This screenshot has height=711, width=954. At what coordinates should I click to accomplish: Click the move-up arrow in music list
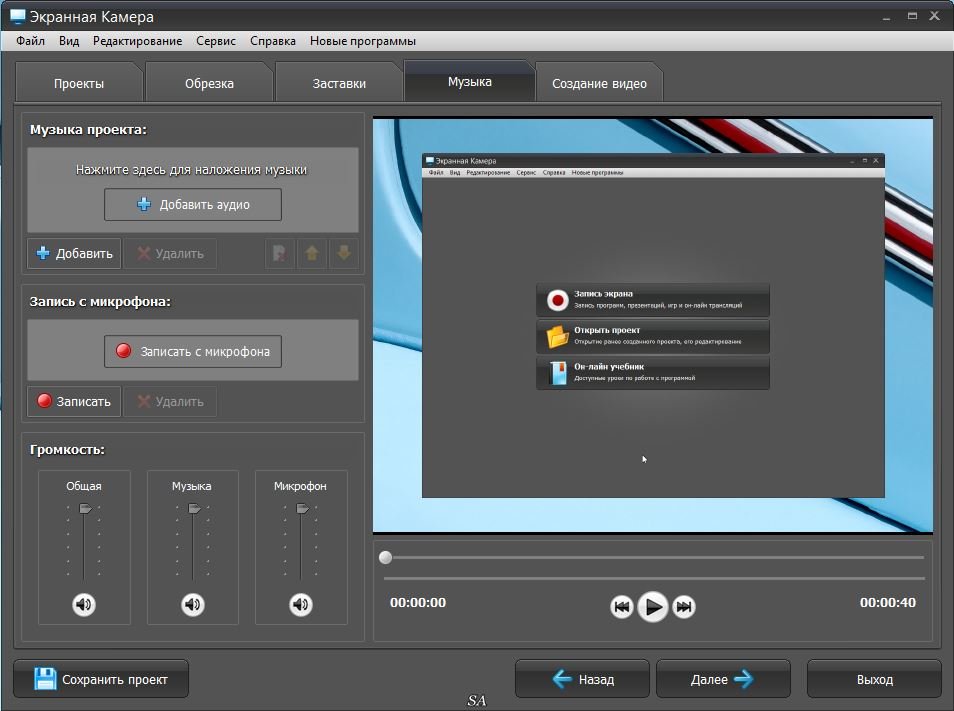point(312,254)
